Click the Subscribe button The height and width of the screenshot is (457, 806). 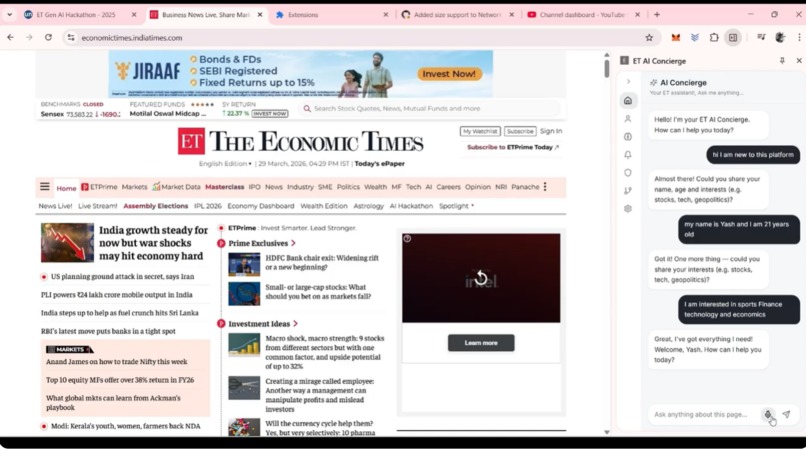tap(520, 132)
